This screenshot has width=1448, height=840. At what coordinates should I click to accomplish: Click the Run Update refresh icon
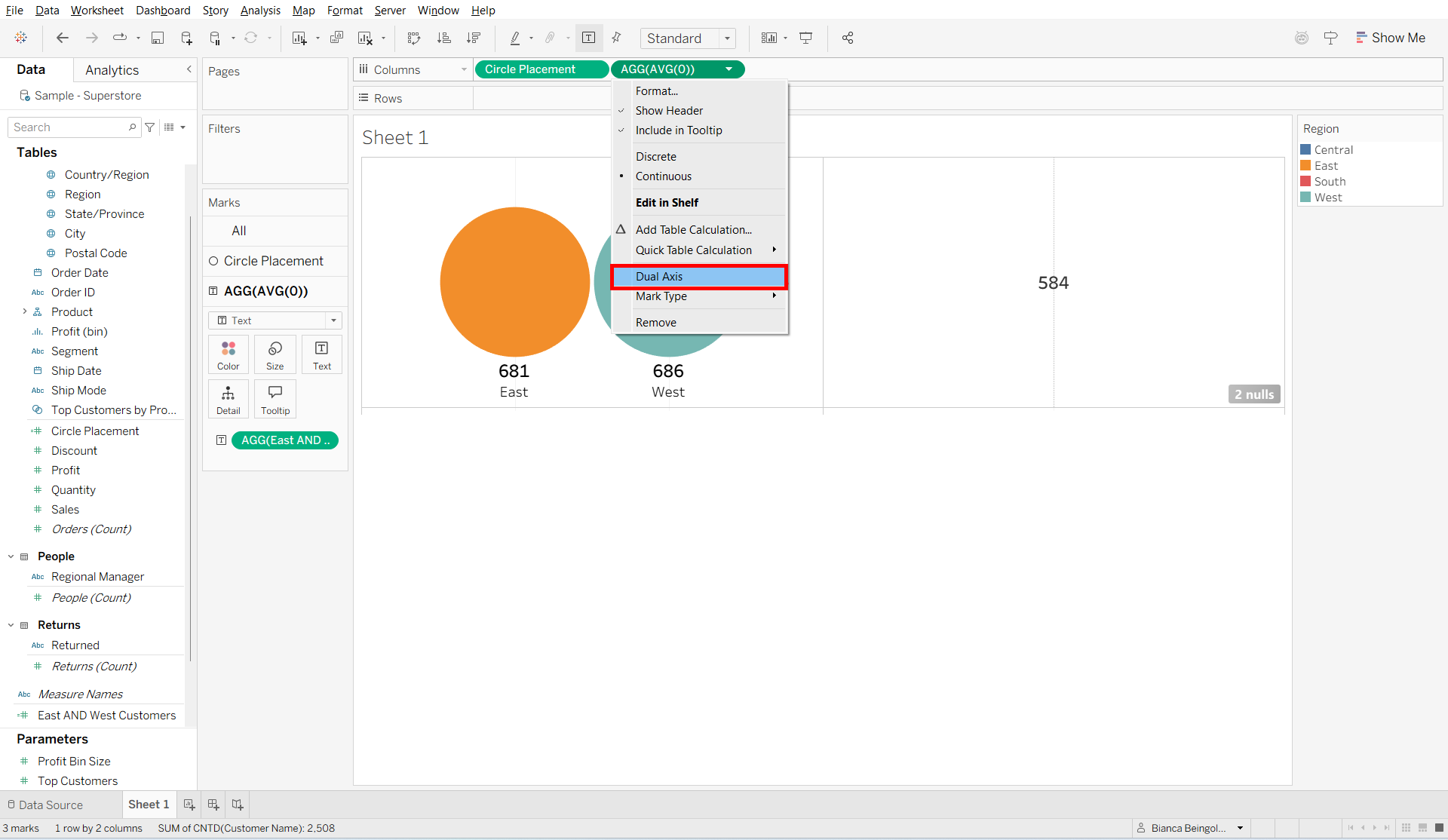tap(251, 38)
